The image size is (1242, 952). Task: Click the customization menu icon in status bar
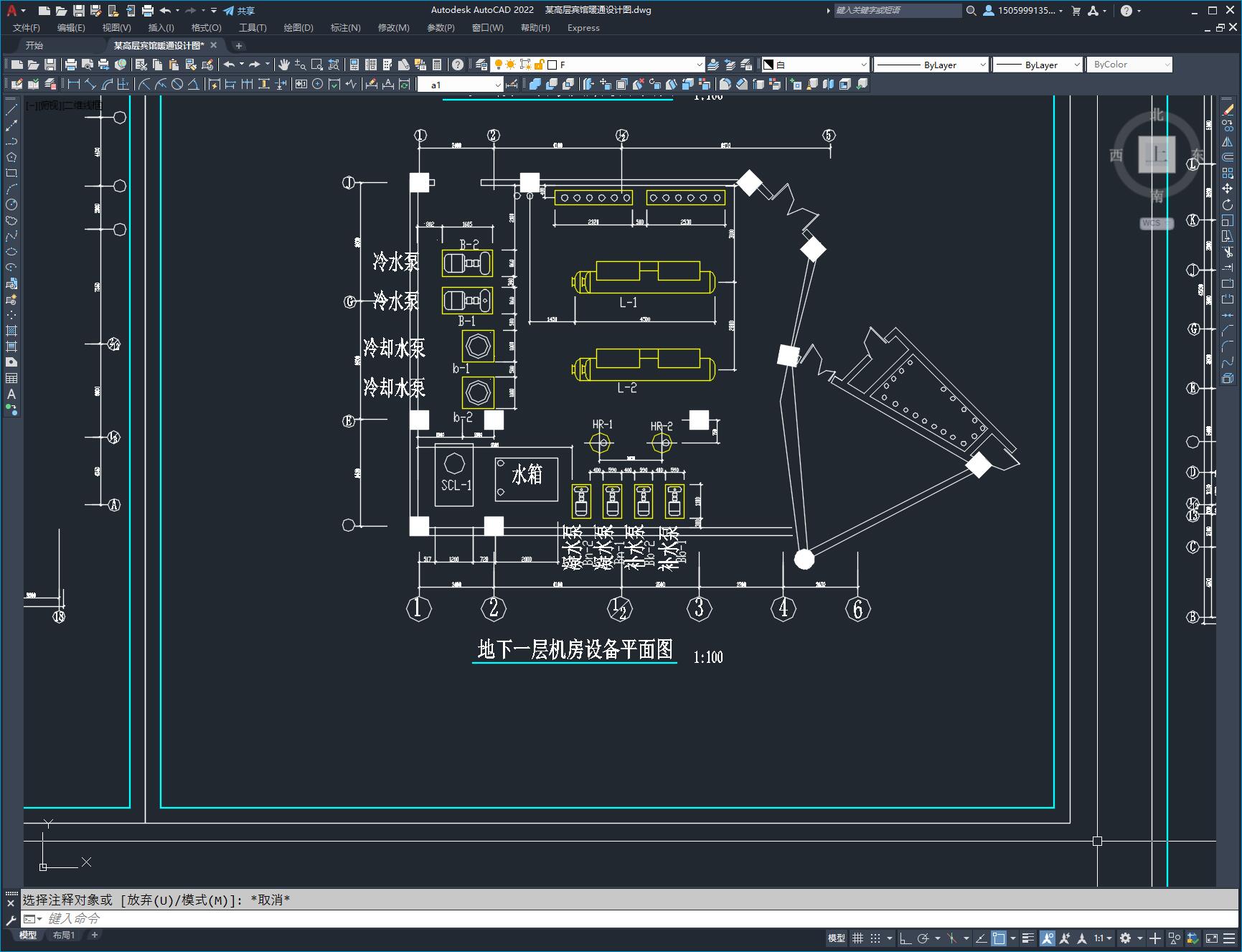pyautogui.click(x=1230, y=938)
